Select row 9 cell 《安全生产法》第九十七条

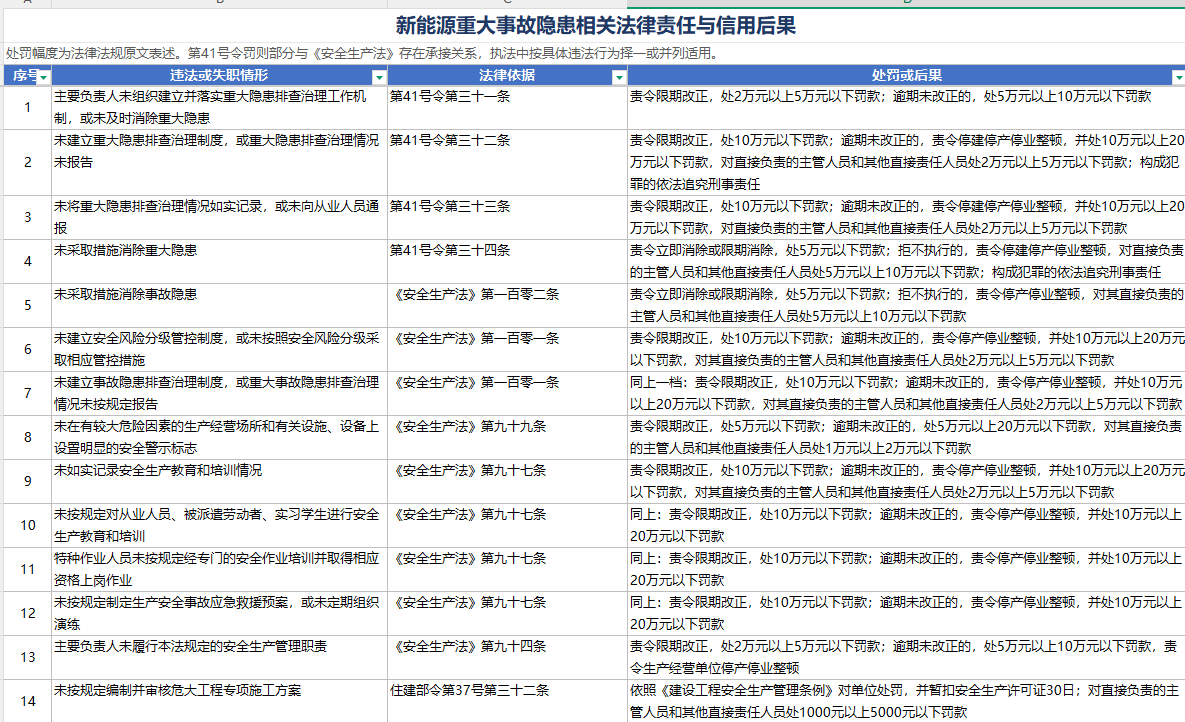click(x=507, y=482)
